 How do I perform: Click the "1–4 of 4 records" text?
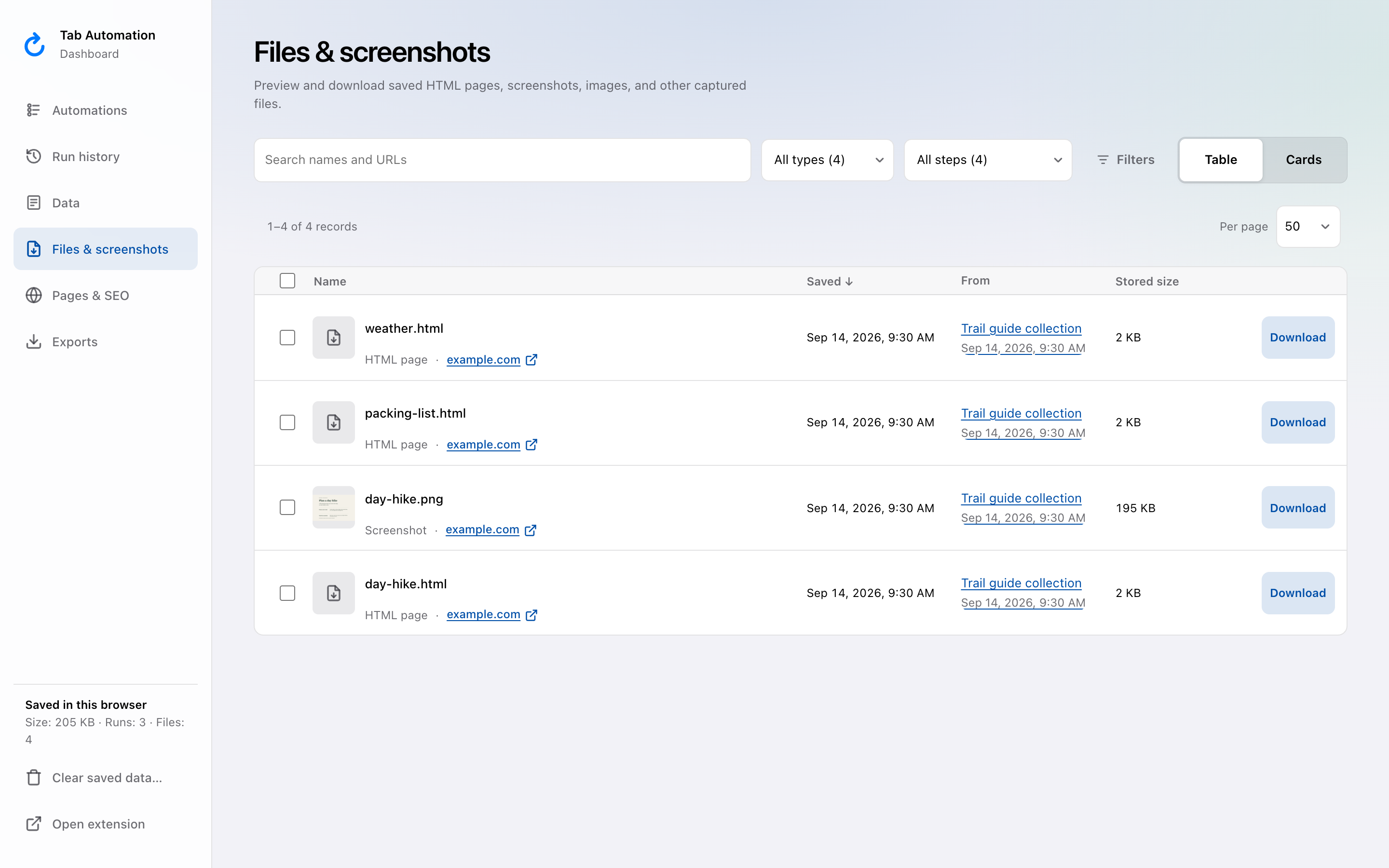tap(312, 227)
